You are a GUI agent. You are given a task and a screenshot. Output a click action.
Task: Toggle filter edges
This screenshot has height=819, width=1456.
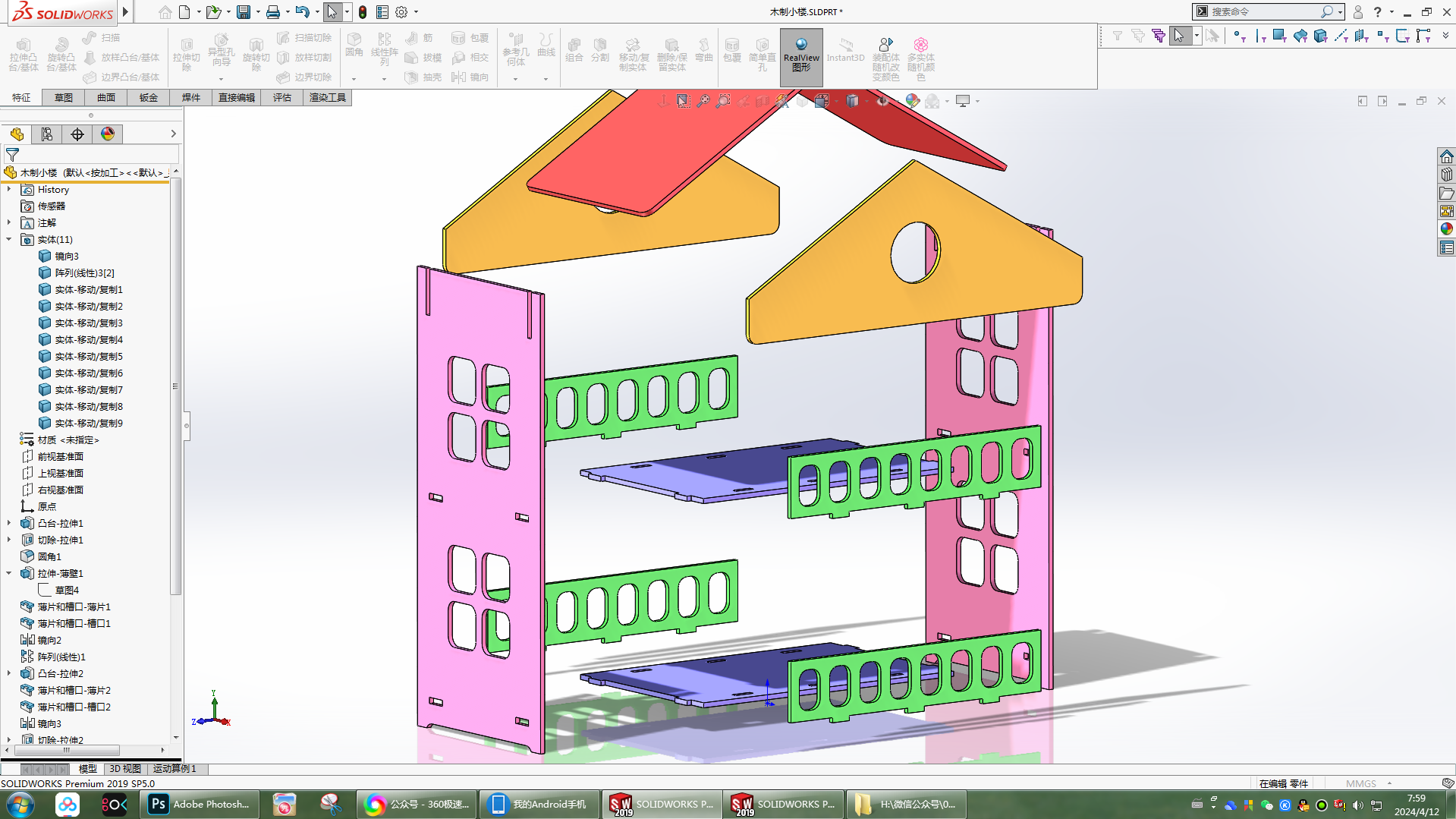tap(1259, 36)
